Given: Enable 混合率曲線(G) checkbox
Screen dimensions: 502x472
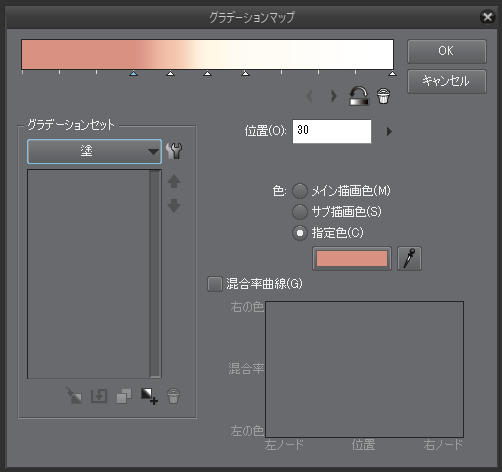Looking at the screenshot, I should click(x=215, y=284).
